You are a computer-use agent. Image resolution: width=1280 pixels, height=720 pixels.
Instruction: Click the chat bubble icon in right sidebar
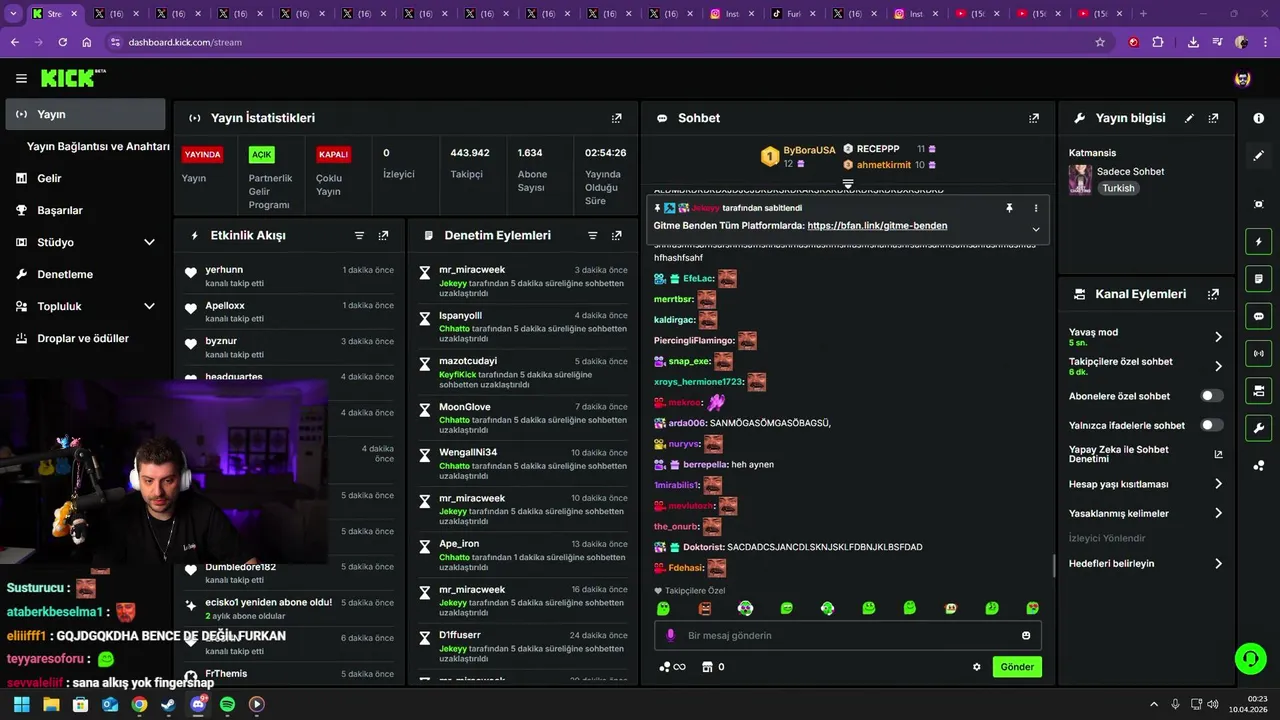(1258, 316)
